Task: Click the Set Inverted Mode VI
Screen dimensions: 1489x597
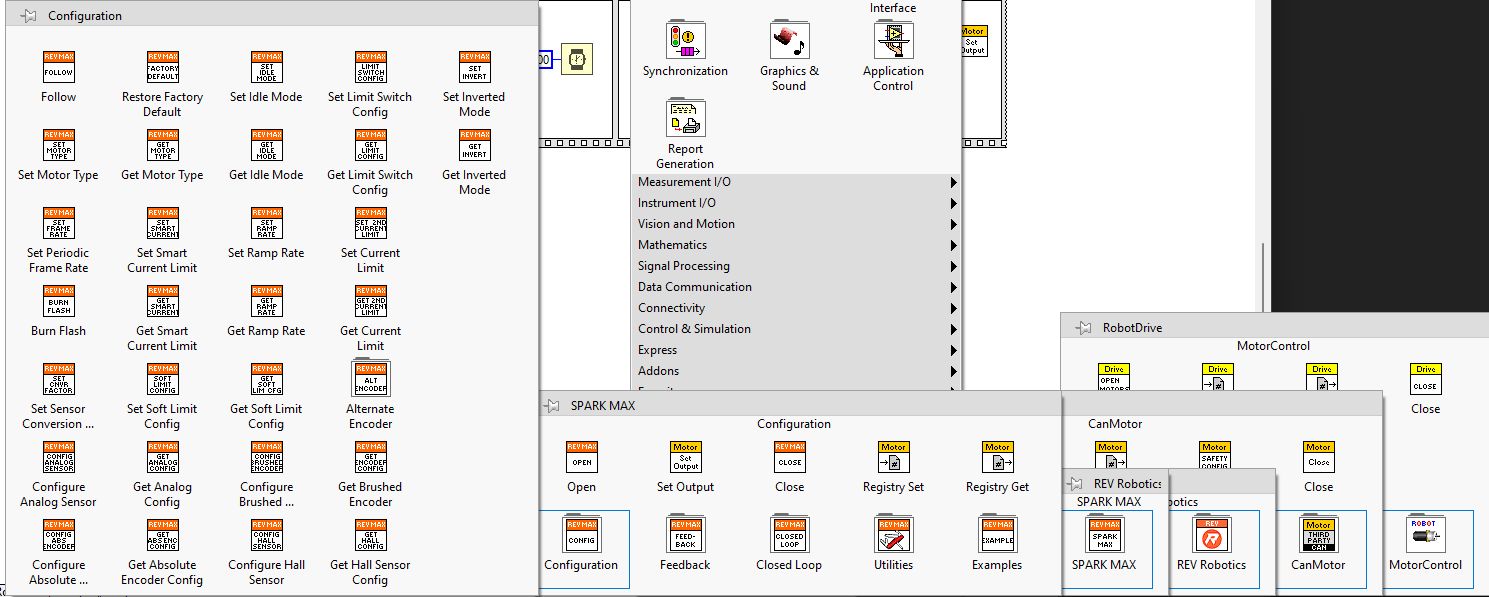Action: pyautogui.click(x=475, y=67)
